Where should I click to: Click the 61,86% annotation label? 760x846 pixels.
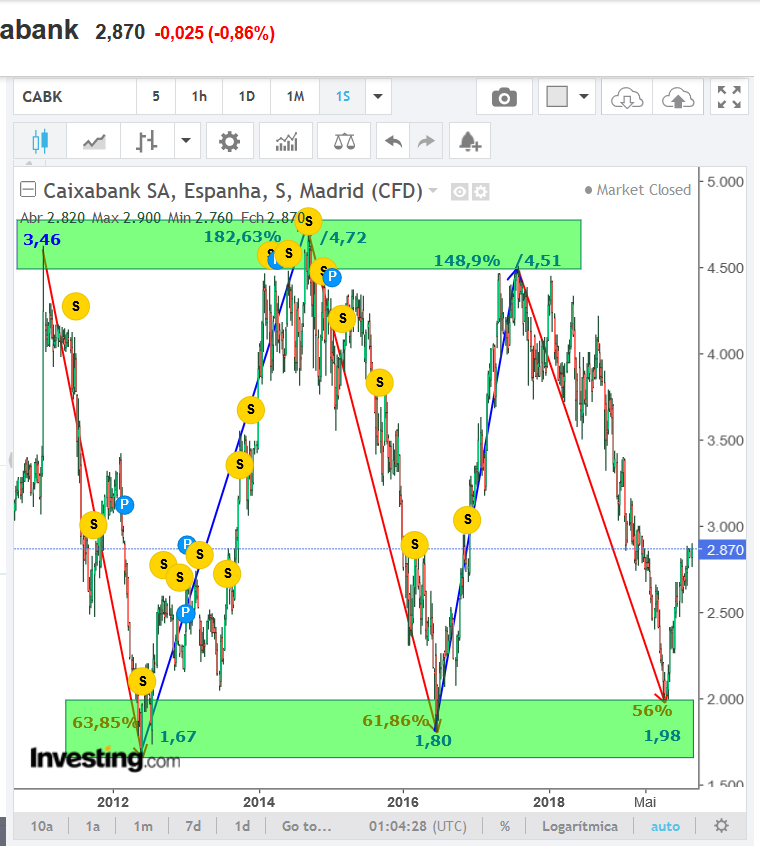(x=396, y=720)
